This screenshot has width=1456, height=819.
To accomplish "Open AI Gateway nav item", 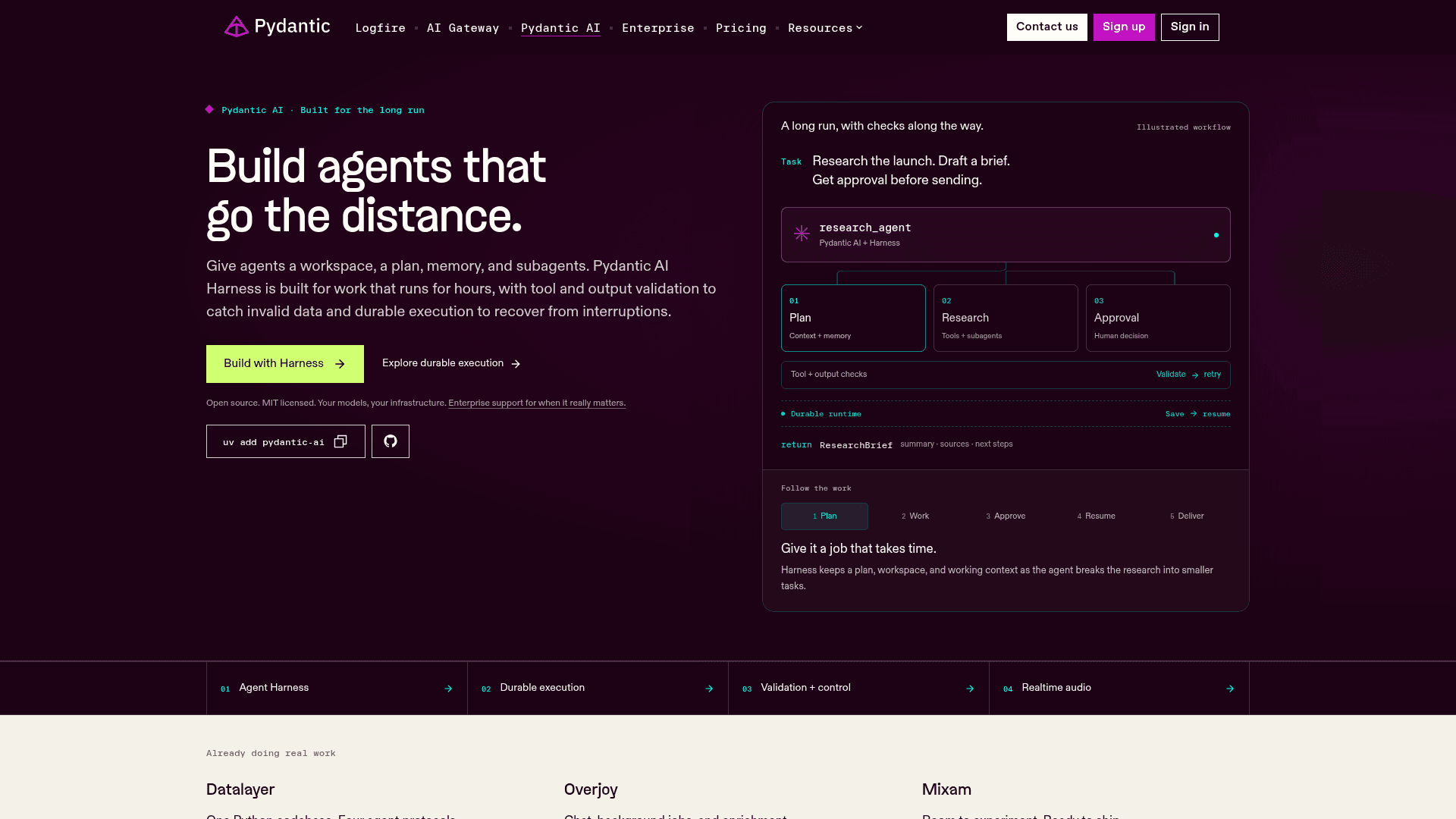I will 463,28.
